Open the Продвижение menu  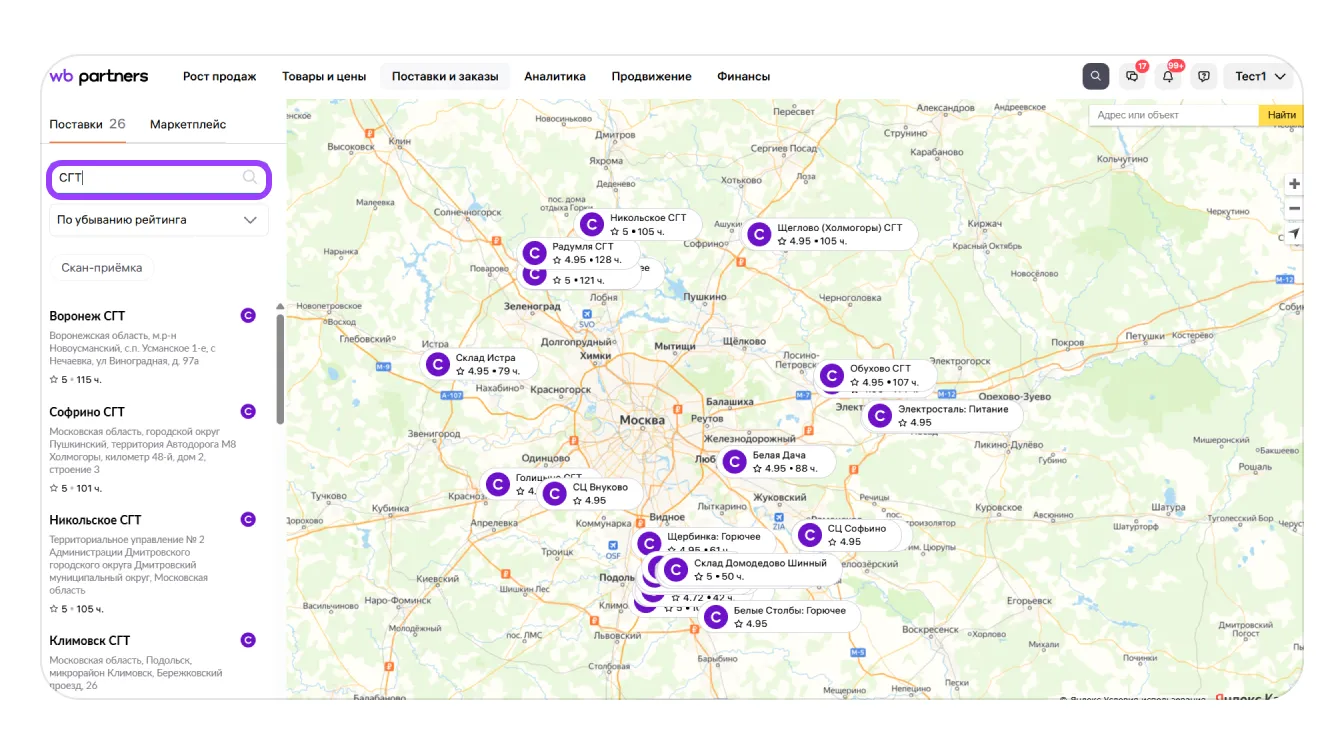[651, 76]
